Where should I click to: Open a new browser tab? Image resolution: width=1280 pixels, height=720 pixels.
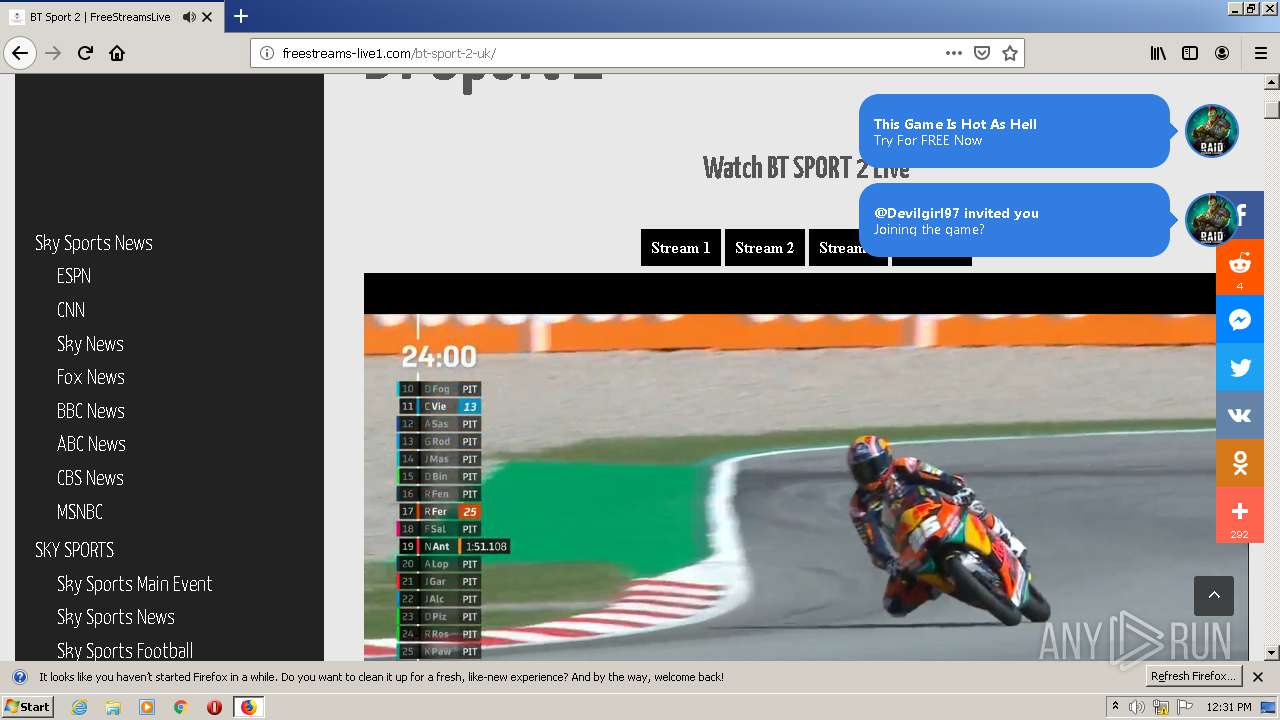tap(241, 16)
